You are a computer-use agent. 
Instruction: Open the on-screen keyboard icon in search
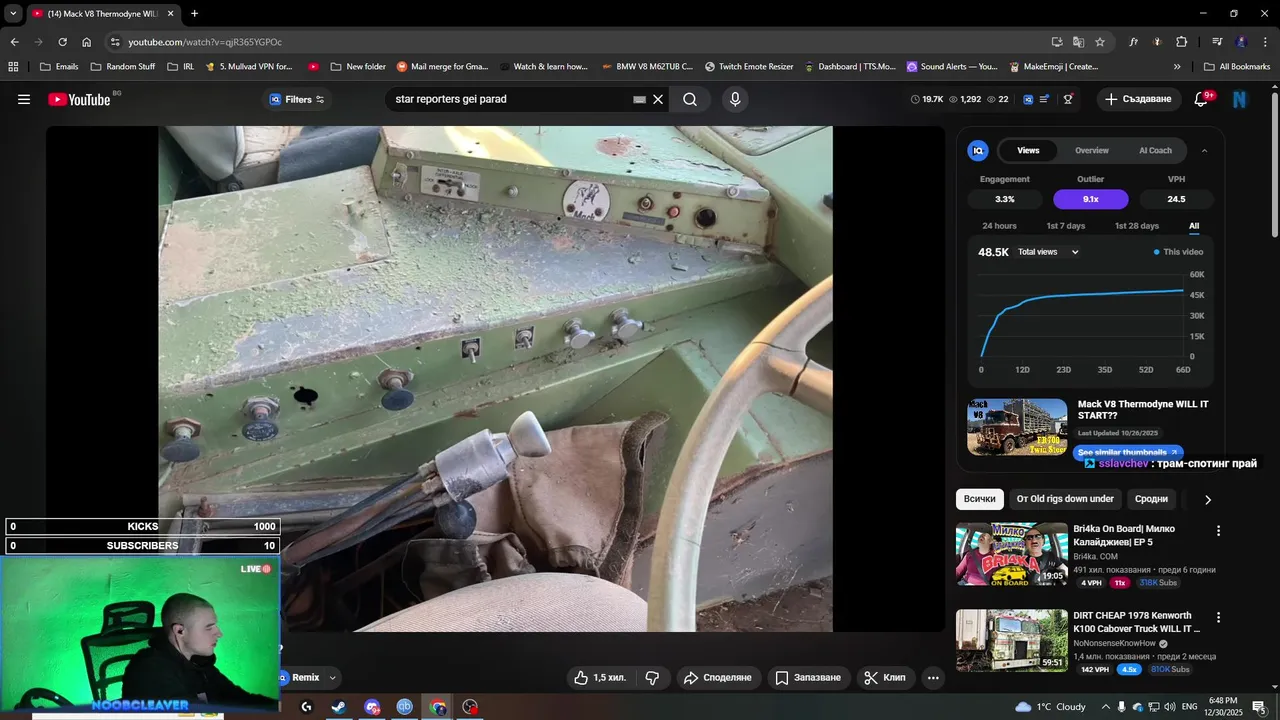[639, 99]
